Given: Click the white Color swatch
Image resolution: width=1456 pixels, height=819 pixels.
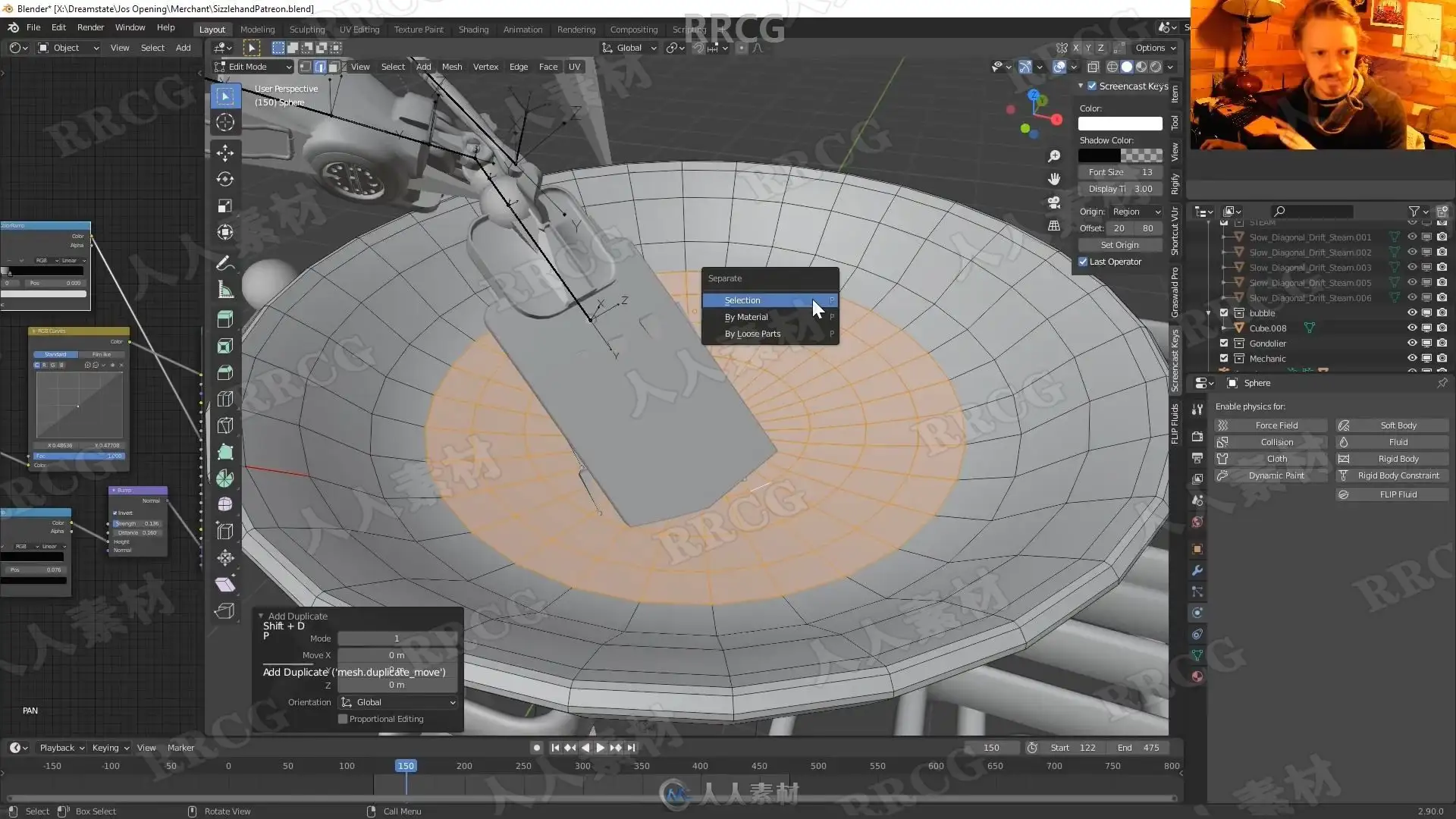Looking at the screenshot, I should (1119, 124).
